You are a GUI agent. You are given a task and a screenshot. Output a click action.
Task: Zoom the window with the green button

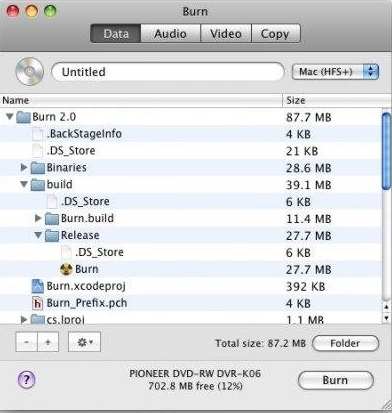(x=50, y=11)
